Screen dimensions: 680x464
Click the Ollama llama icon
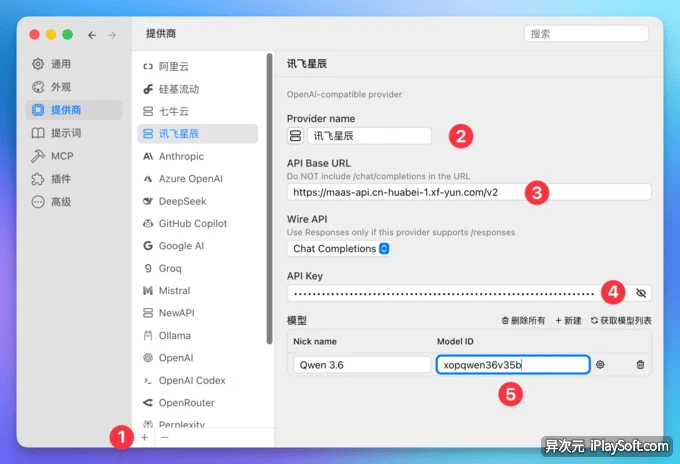(x=148, y=335)
